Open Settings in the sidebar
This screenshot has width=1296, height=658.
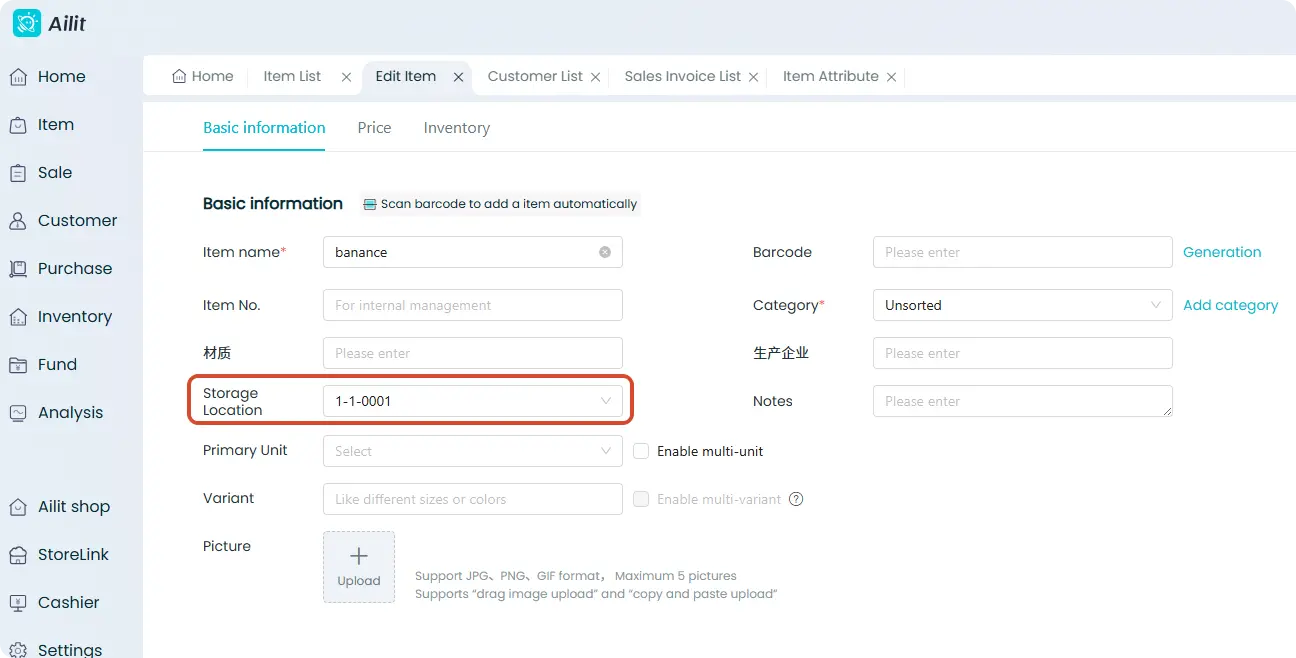pos(55,649)
